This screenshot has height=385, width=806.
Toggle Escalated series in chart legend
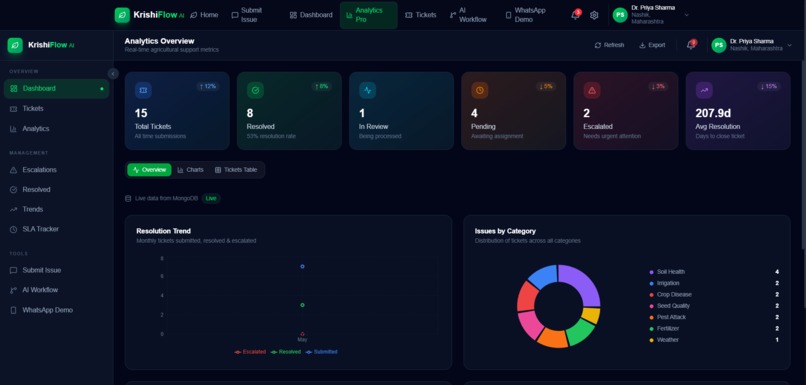(250, 352)
